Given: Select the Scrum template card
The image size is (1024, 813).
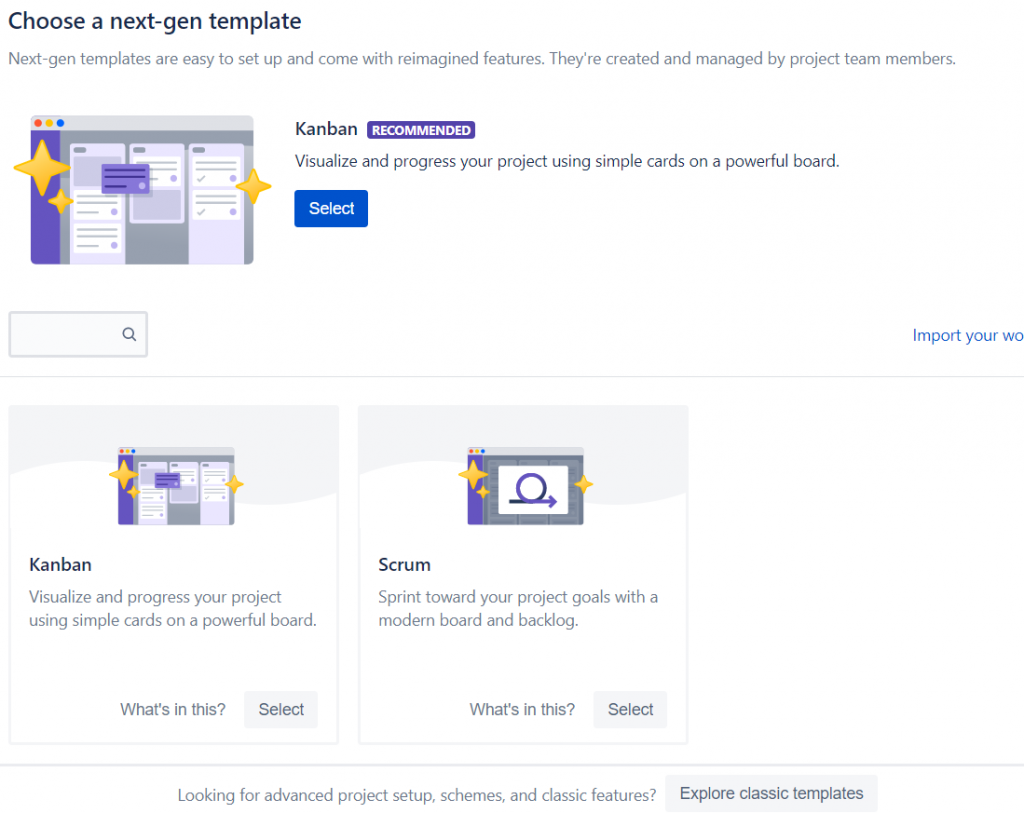Looking at the screenshot, I should coord(523,574).
